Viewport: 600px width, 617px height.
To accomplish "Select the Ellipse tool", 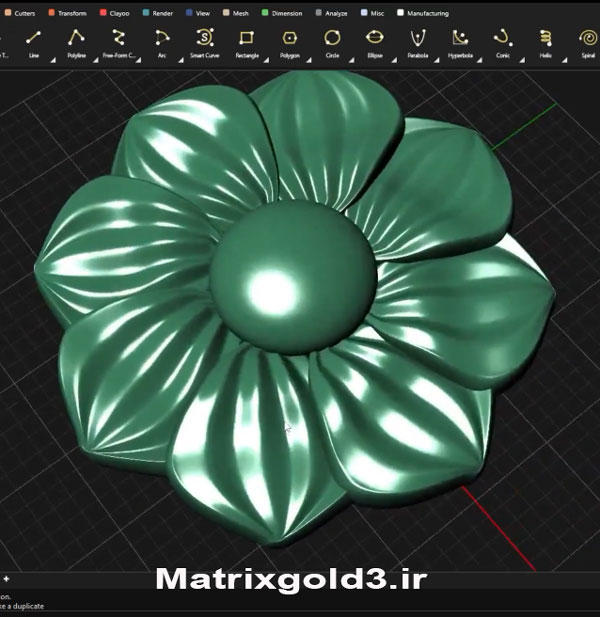I will 375,42.
